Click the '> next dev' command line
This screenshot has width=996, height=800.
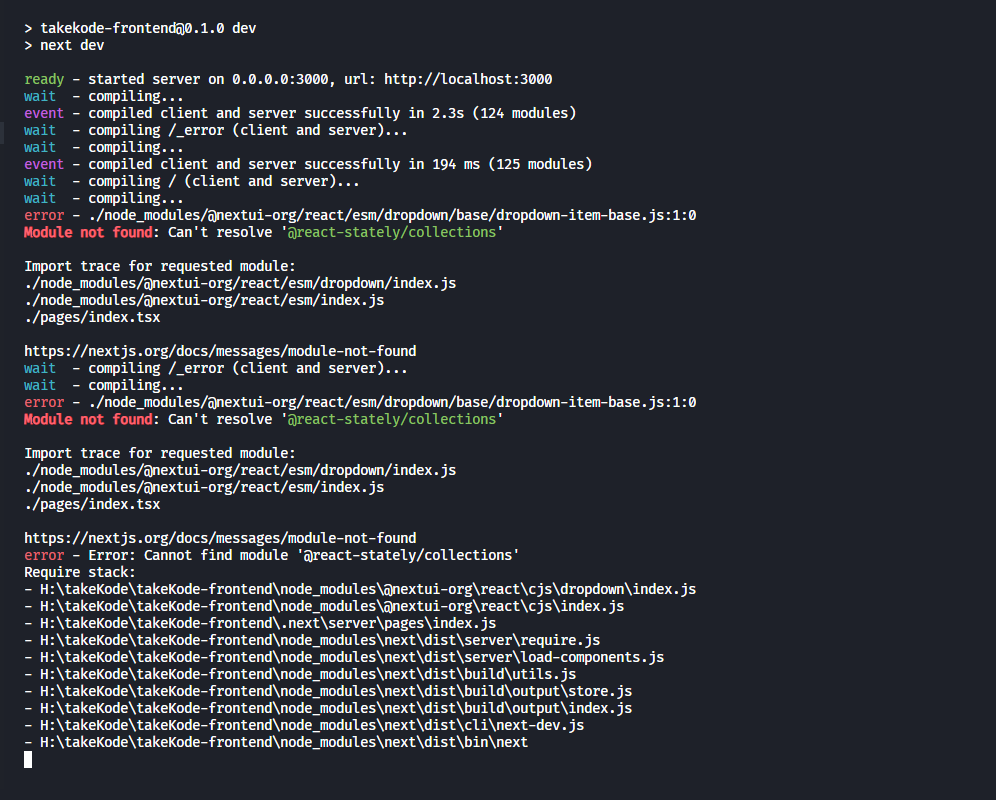click(x=64, y=45)
